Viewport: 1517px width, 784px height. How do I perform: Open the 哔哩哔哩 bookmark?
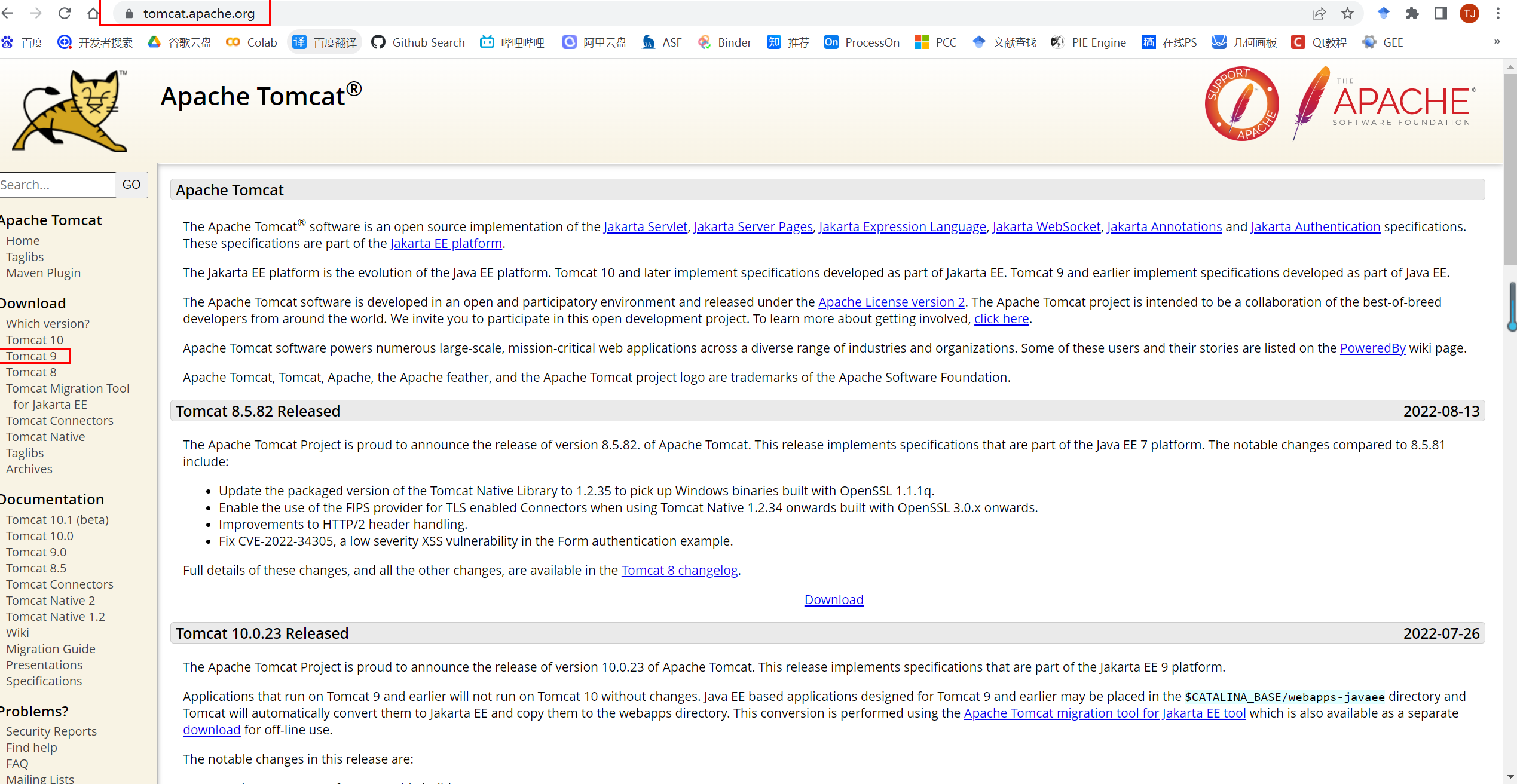point(512,42)
